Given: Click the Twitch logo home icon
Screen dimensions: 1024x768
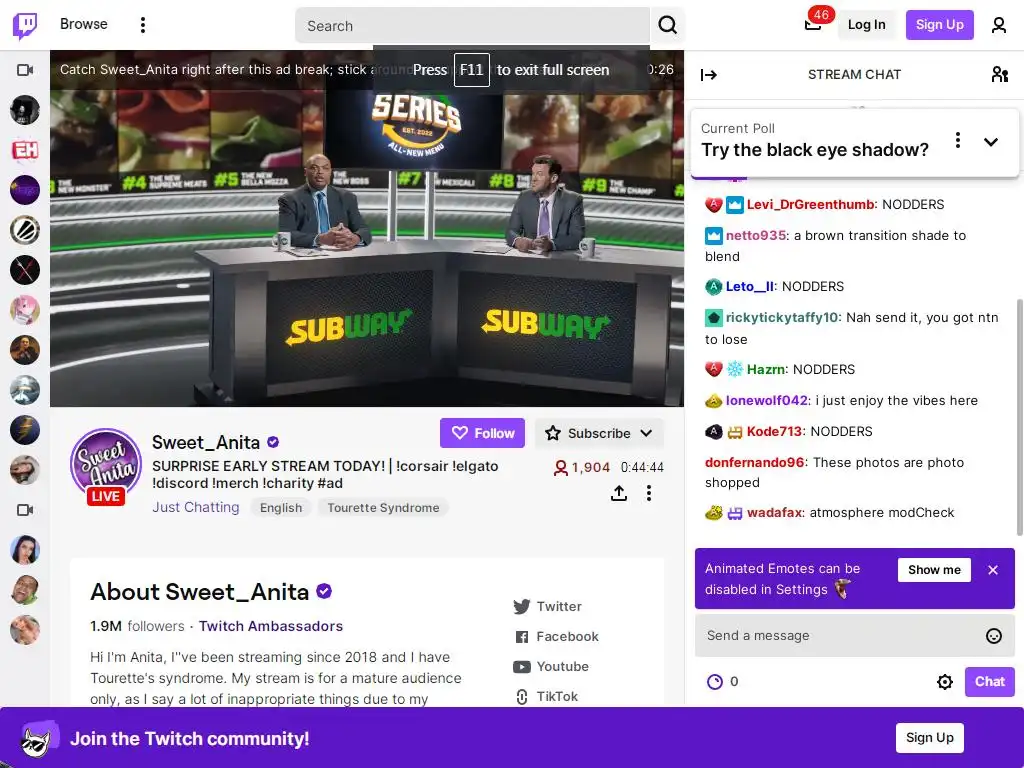Looking at the screenshot, I should [x=25, y=25].
